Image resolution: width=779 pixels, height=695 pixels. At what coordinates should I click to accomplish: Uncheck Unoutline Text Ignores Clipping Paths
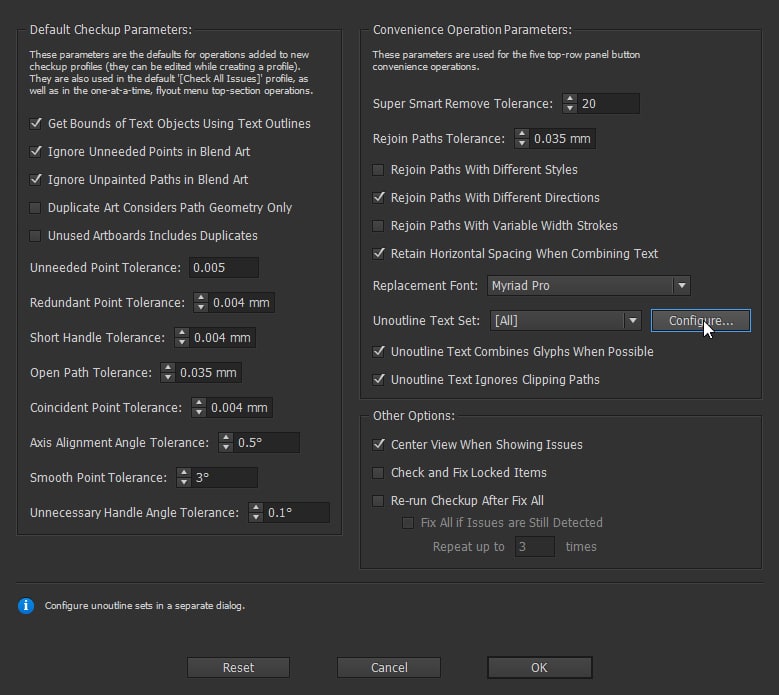[378, 380]
